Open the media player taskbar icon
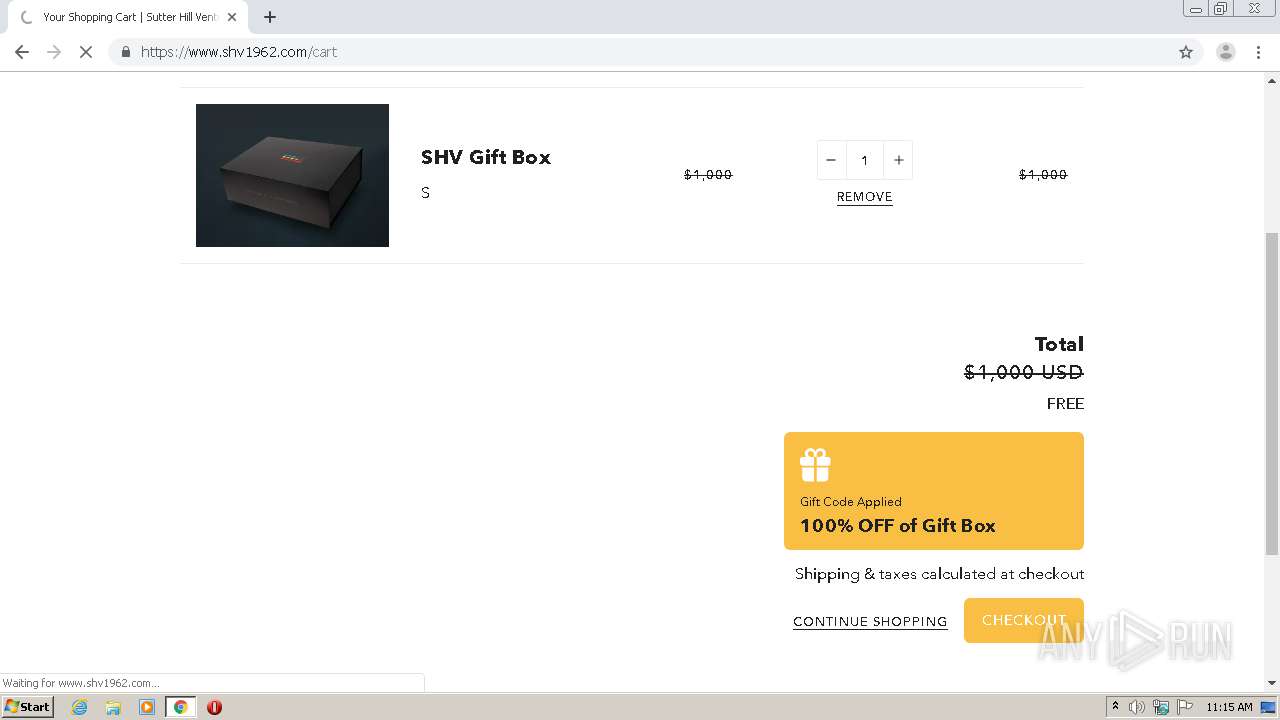Viewport: 1280px width, 720px height. 147,707
